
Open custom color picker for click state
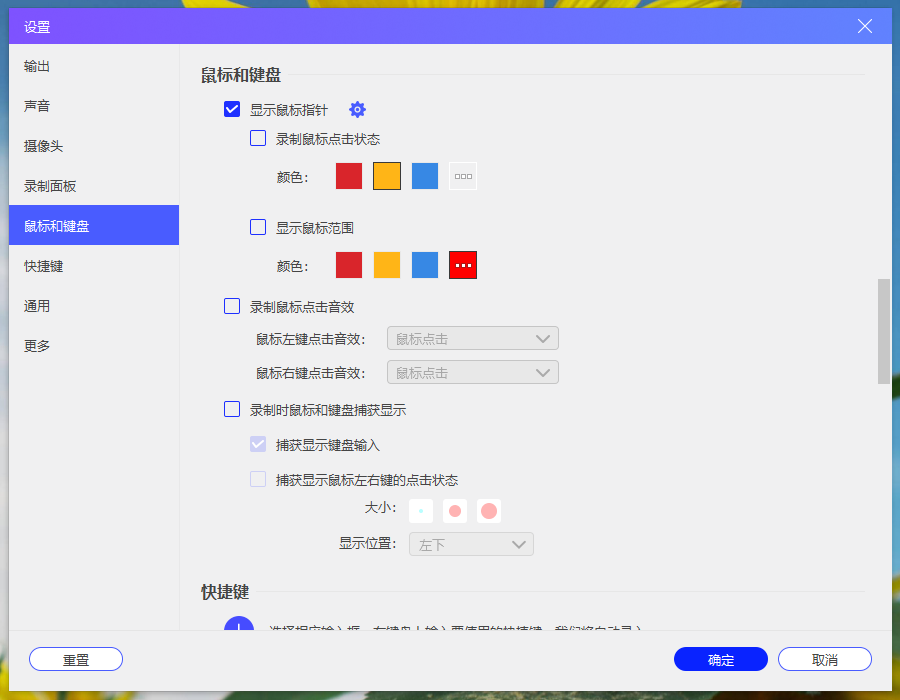(x=462, y=175)
